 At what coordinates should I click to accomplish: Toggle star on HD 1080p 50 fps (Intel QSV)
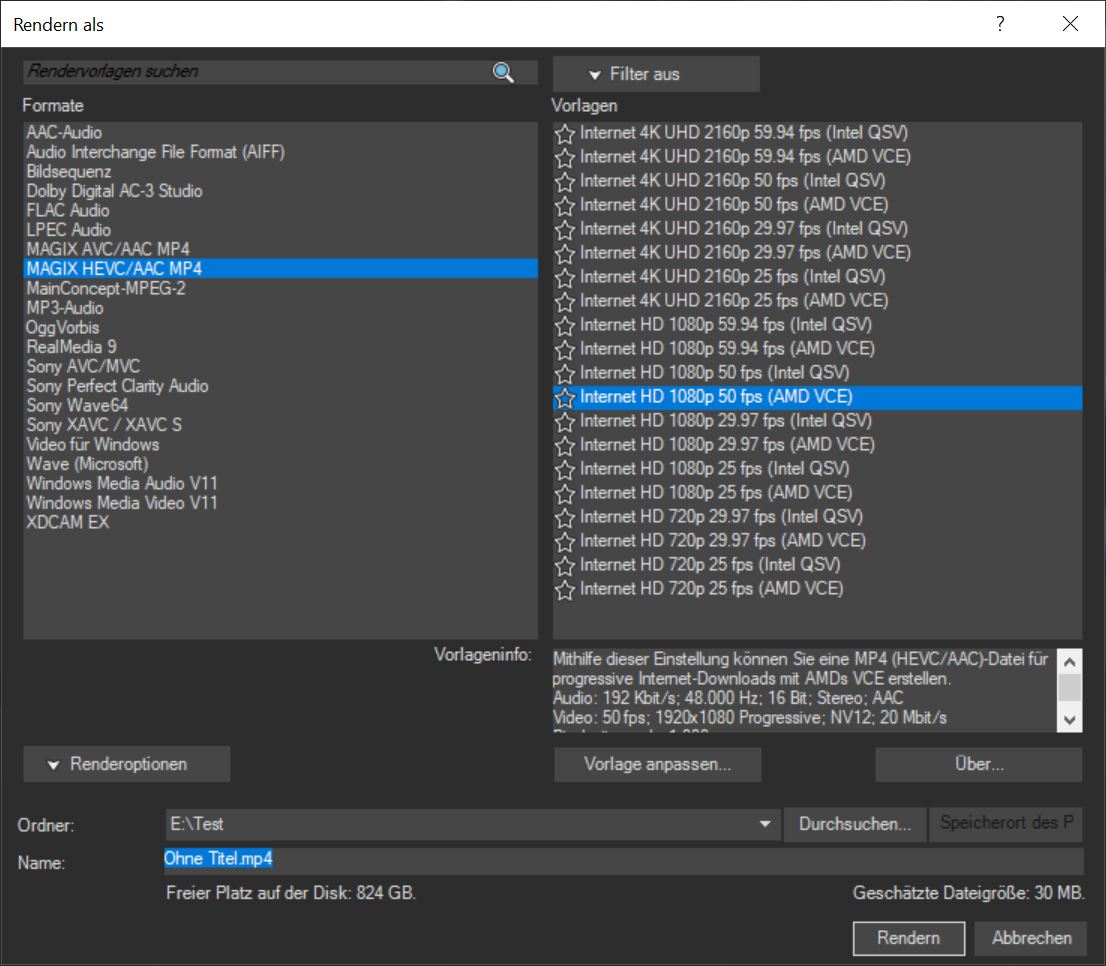[564, 373]
